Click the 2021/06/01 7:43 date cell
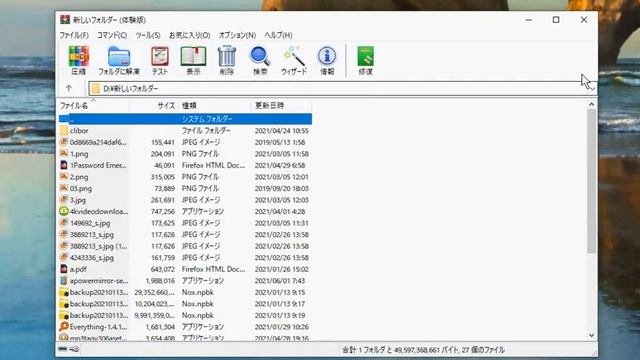 tap(280, 280)
